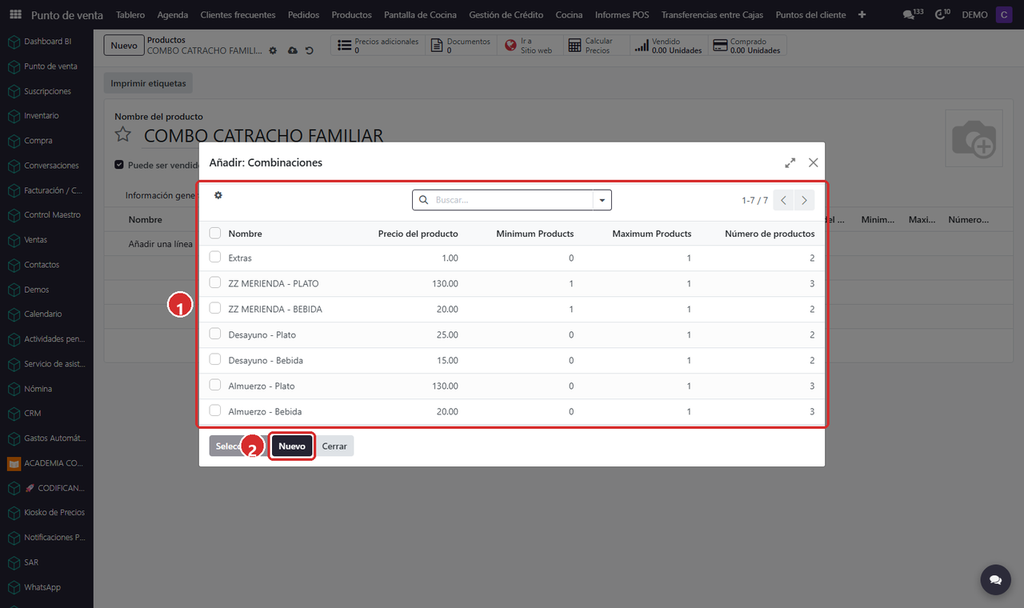Check the Desayuno - Bebida checkbox

click(x=215, y=359)
